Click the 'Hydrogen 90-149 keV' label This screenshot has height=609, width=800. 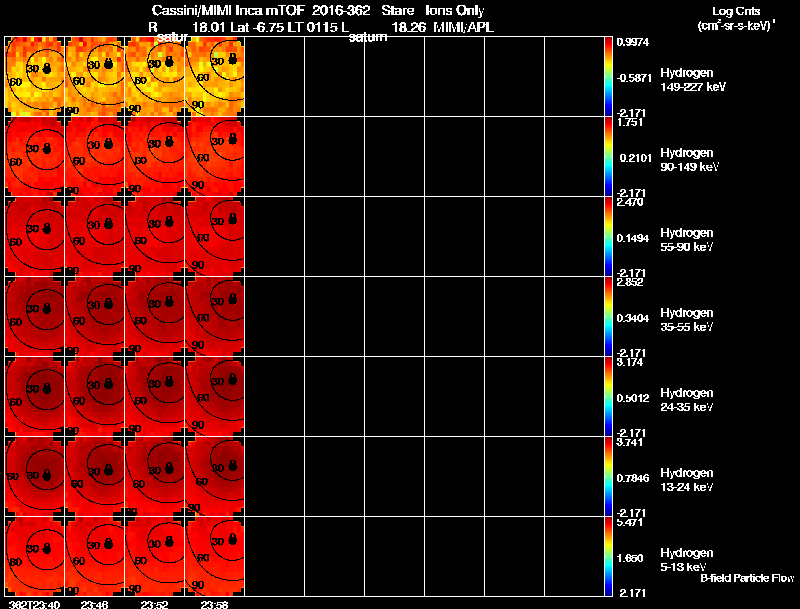(x=690, y=160)
